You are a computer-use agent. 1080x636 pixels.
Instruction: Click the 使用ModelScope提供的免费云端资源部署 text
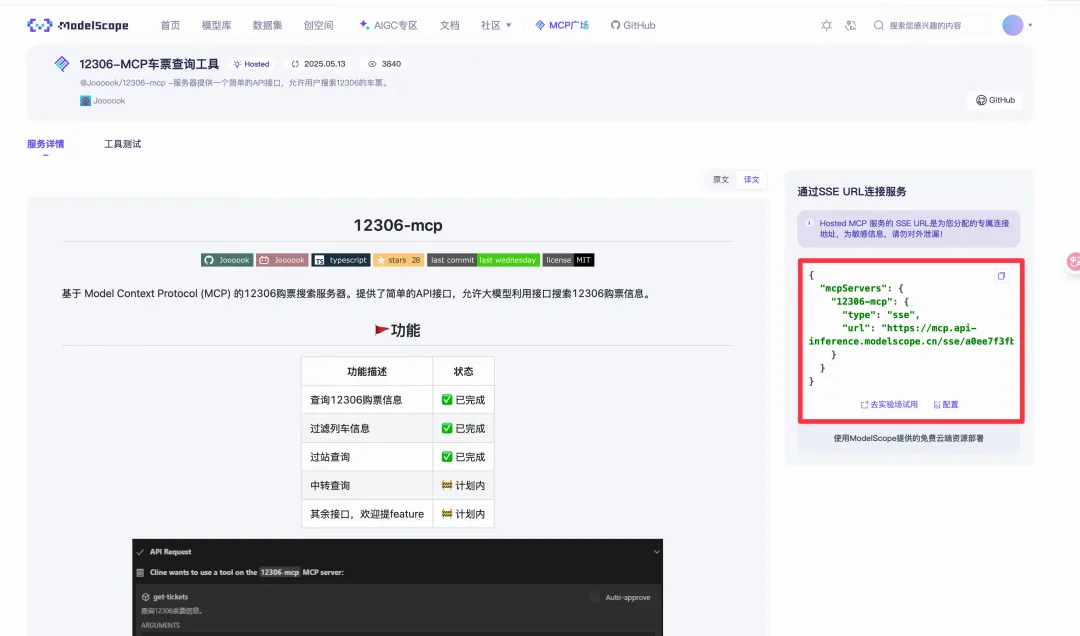[908, 438]
